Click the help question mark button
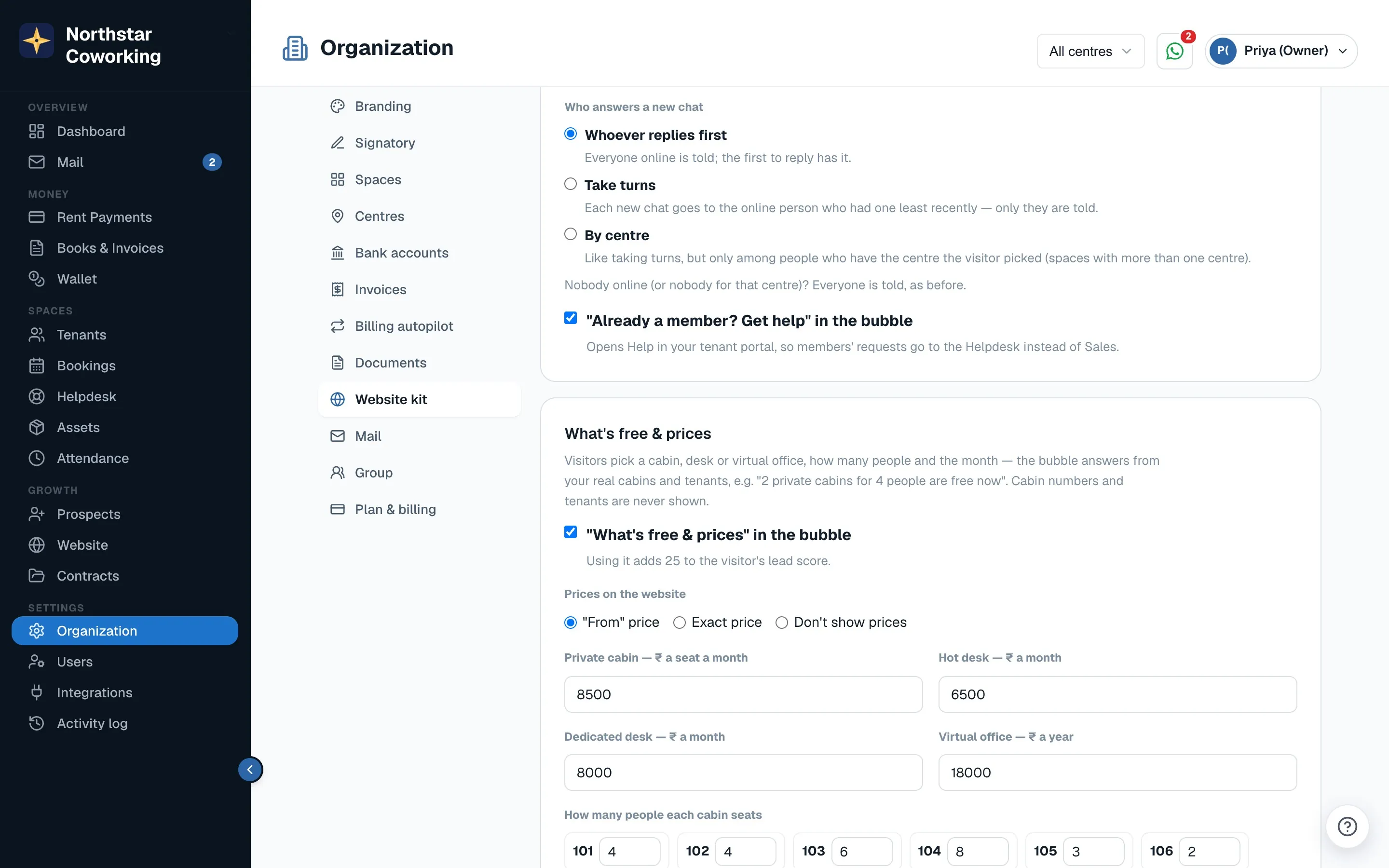Image resolution: width=1389 pixels, height=868 pixels. coord(1347,827)
